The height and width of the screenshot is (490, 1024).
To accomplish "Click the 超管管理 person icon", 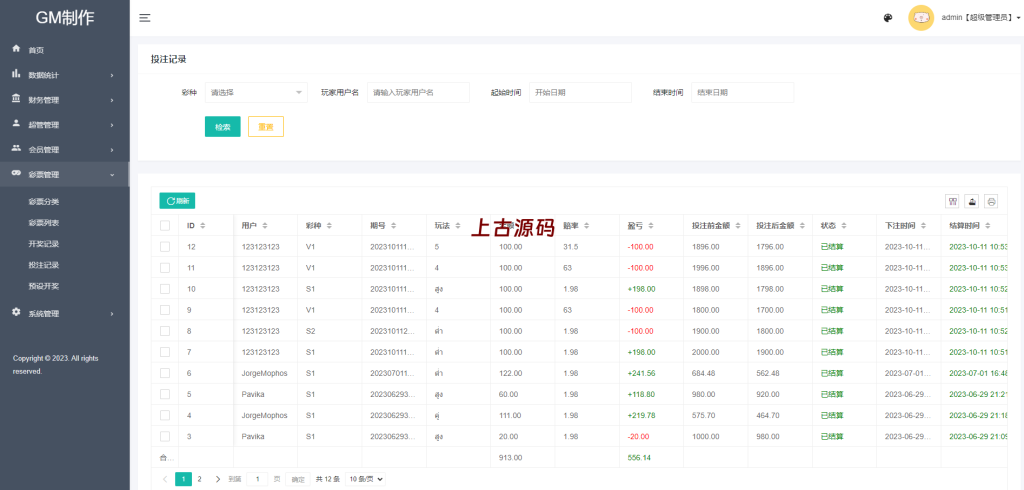I will (16, 123).
